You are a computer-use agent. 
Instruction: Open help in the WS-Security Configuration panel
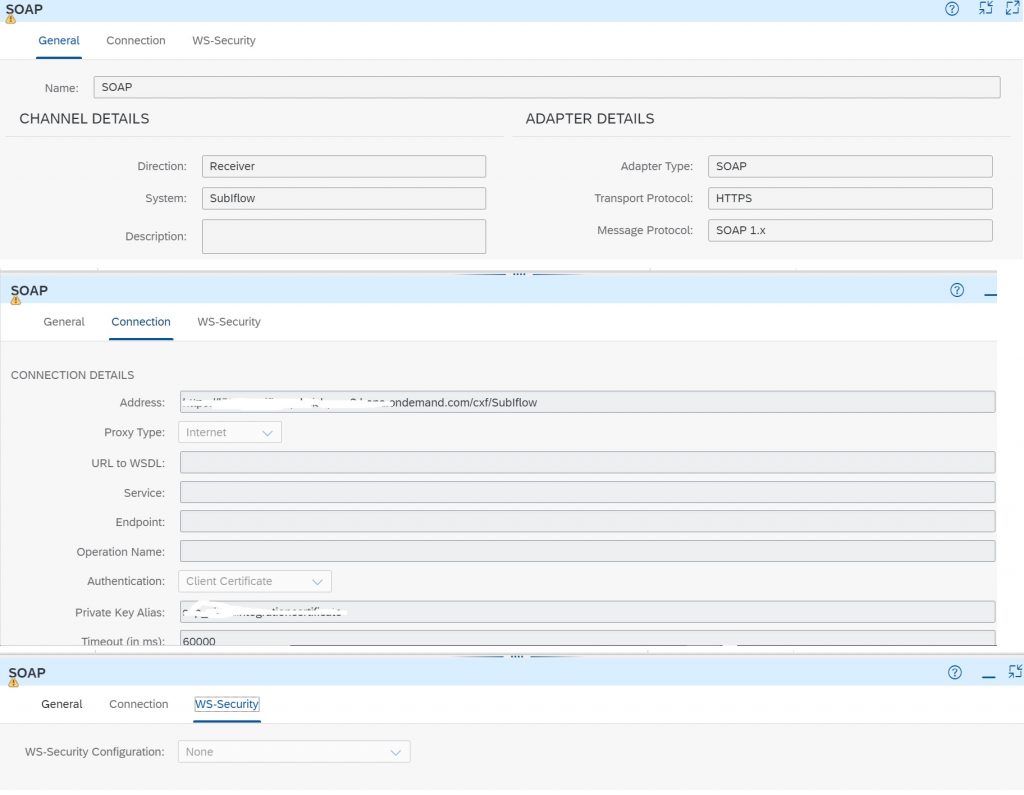[x=955, y=672]
